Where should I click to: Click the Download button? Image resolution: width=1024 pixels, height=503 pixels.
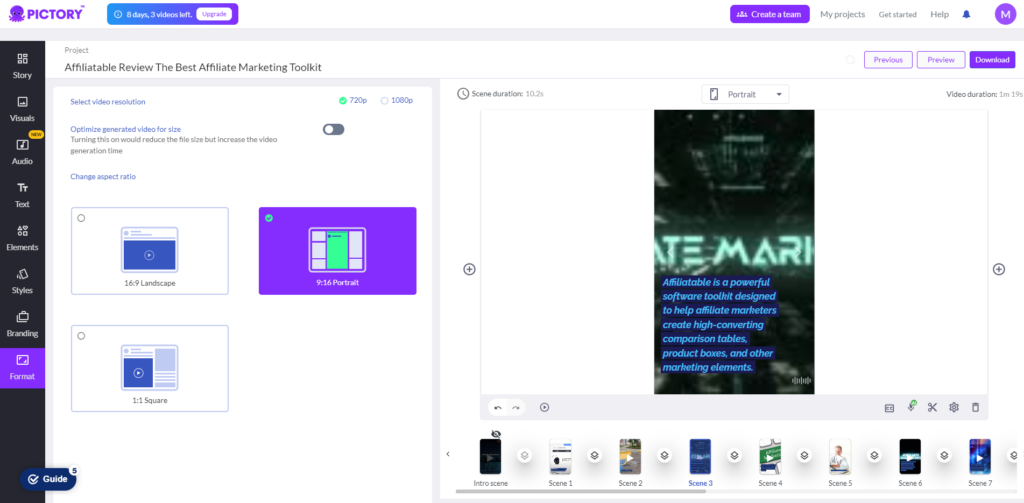click(992, 59)
